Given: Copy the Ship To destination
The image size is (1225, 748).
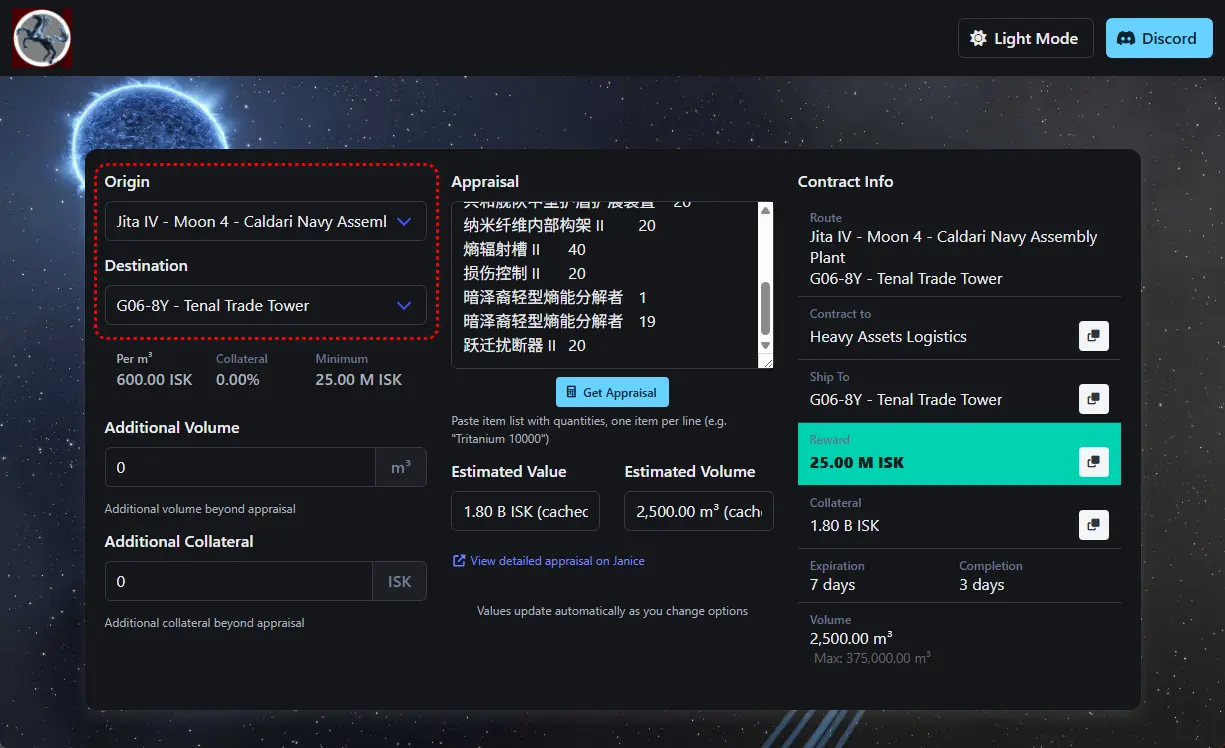Looking at the screenshot, I should [x=1093, y=399].
